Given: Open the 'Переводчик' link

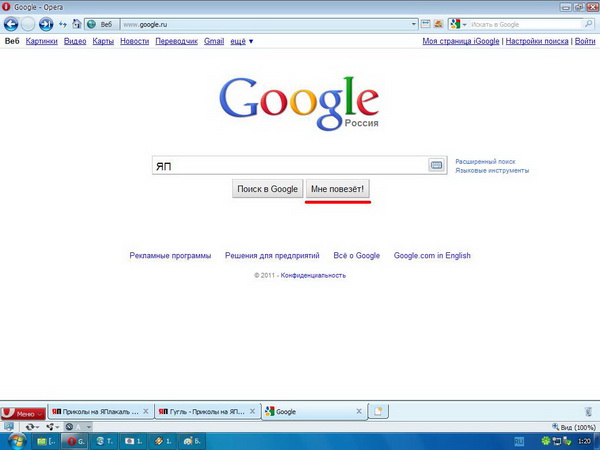Looking at the screenshot, I should click(x=176, y=41).
